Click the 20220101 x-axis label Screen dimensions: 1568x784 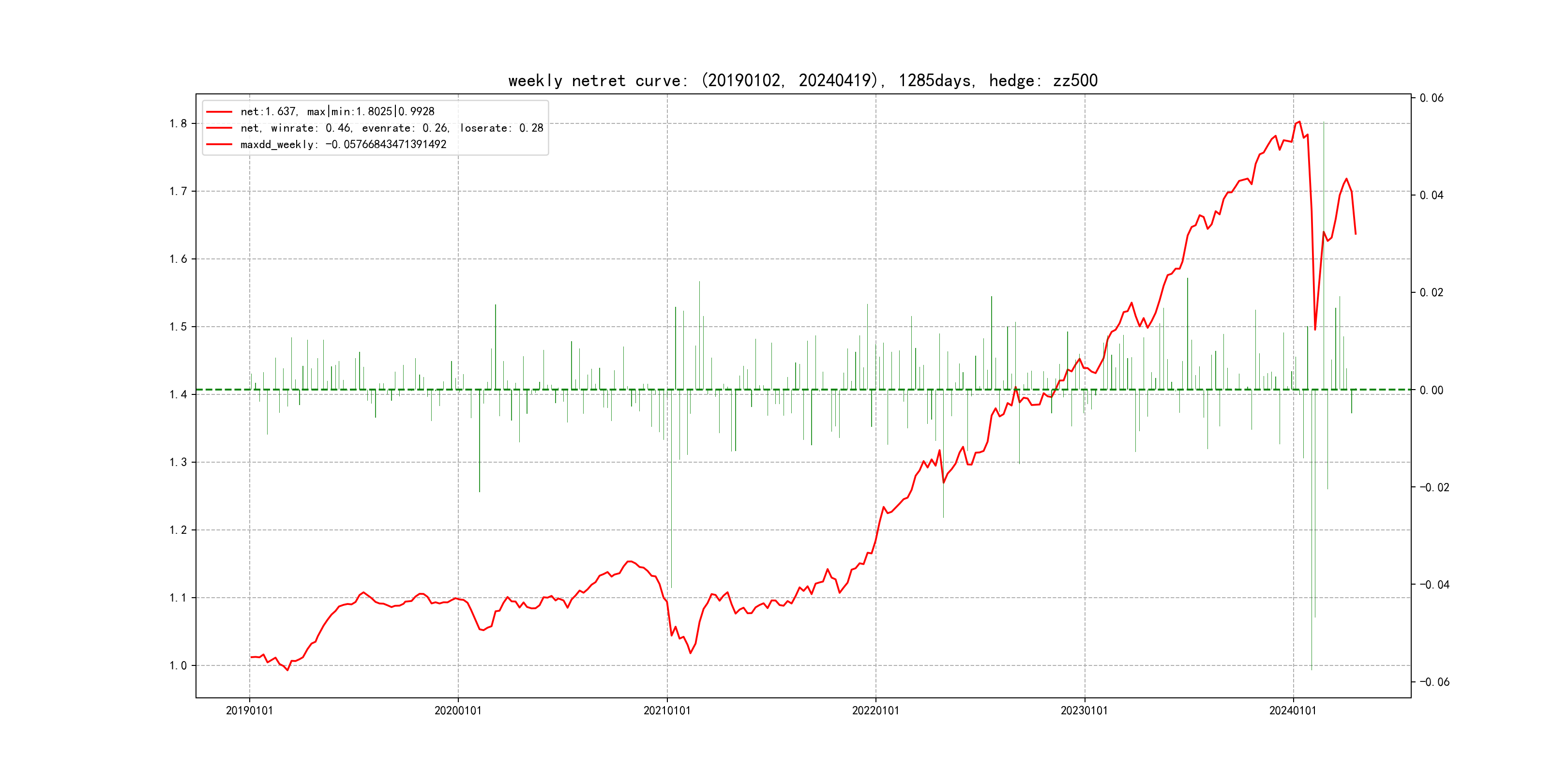(875, 710)
